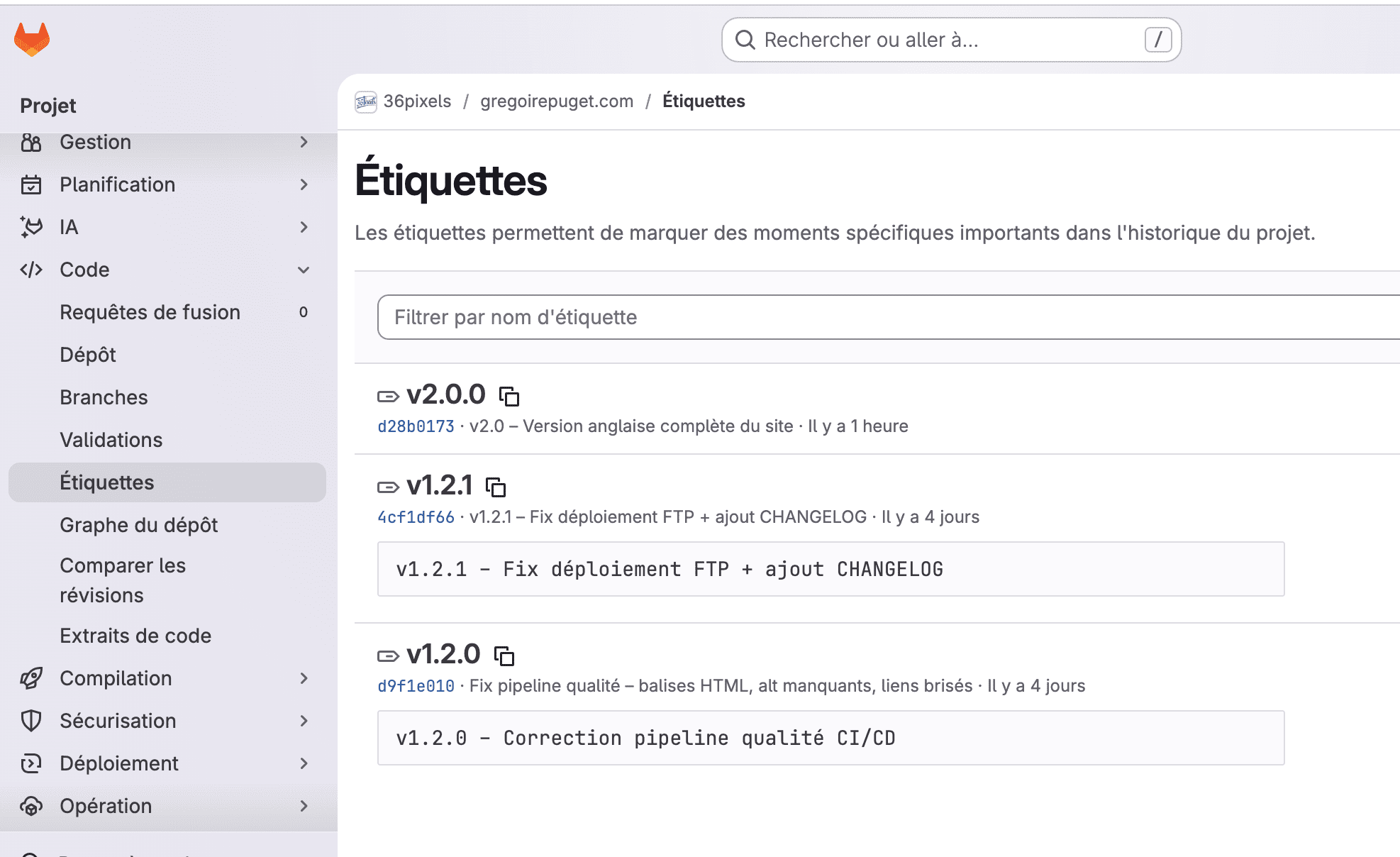The image size is (1400, 857).
Task: Click the Sécurisation shield icon
Action: coord(31,721)
